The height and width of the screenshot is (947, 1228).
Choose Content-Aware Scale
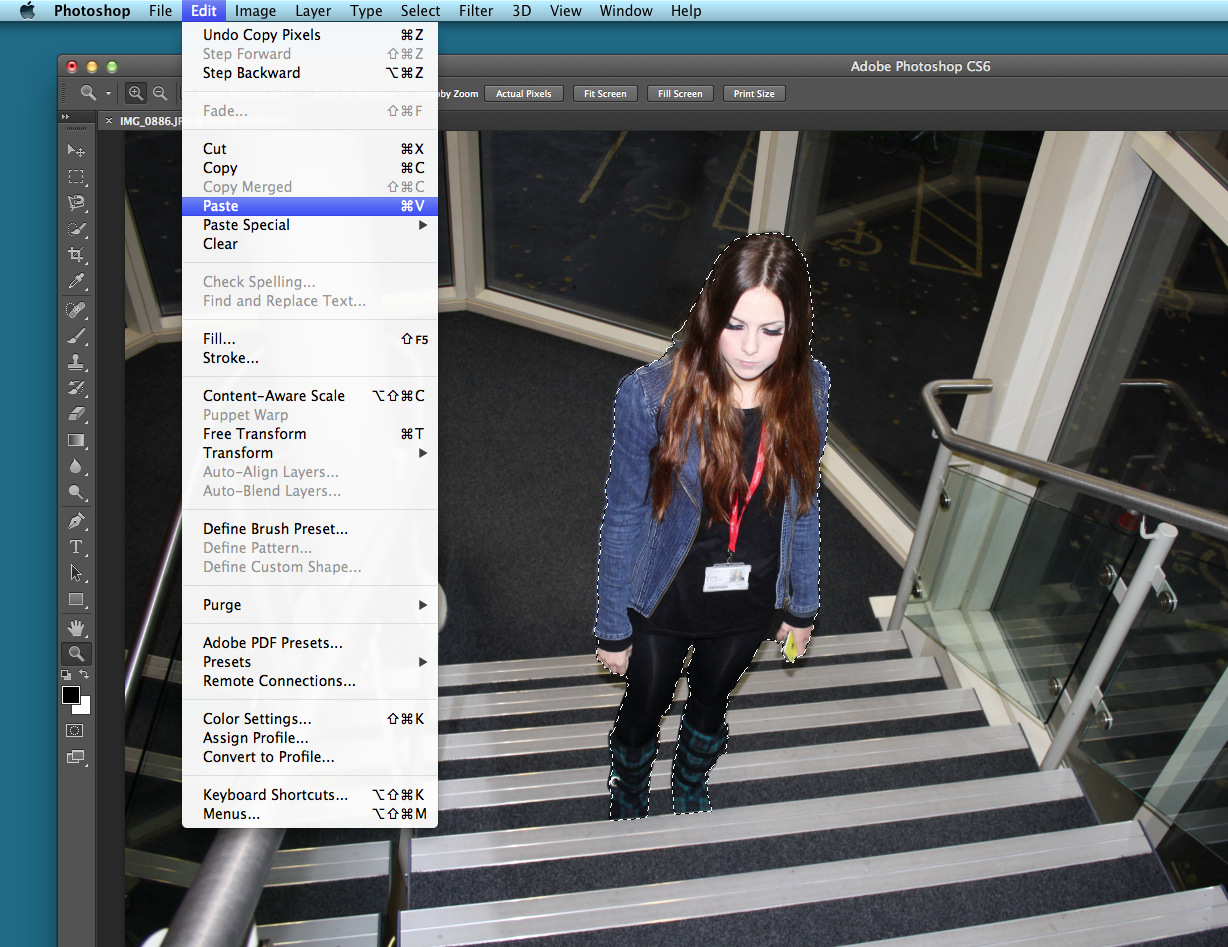310,396
